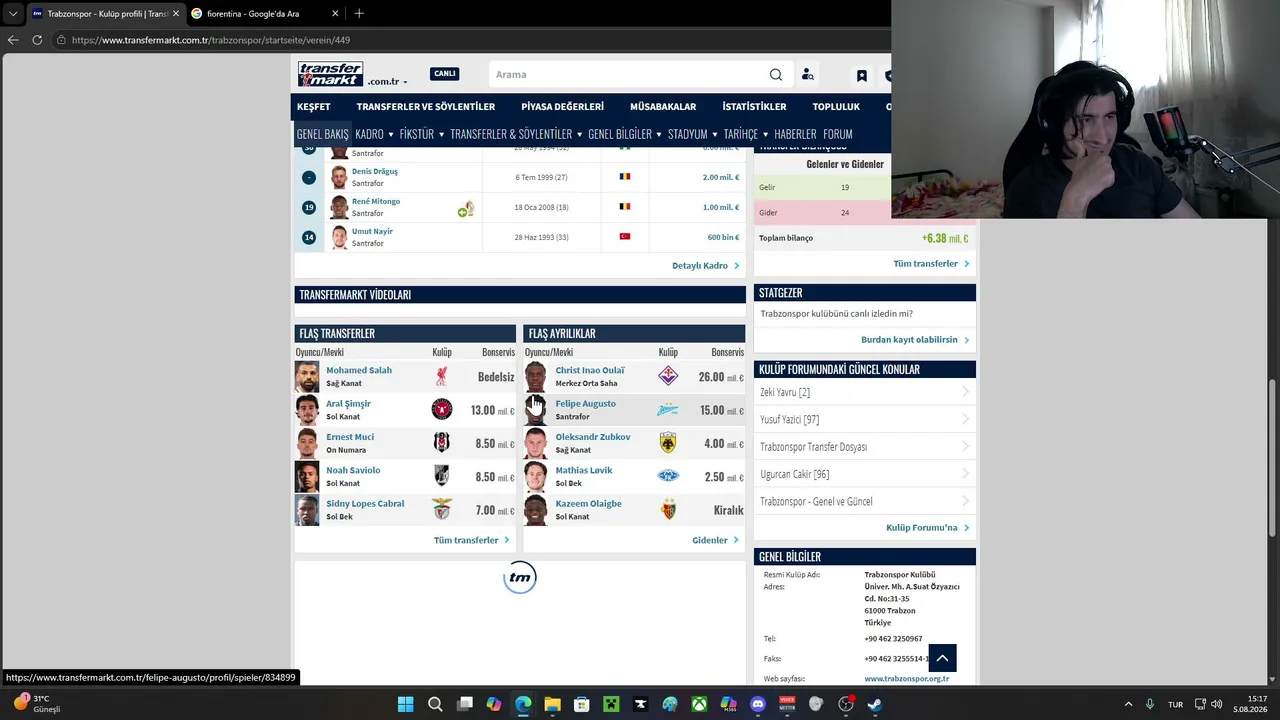Open the İSTATİSTİKLER menu
The width and height of the screenshot is (1280, 720).
pyautogui.click(x=754, y=107)
